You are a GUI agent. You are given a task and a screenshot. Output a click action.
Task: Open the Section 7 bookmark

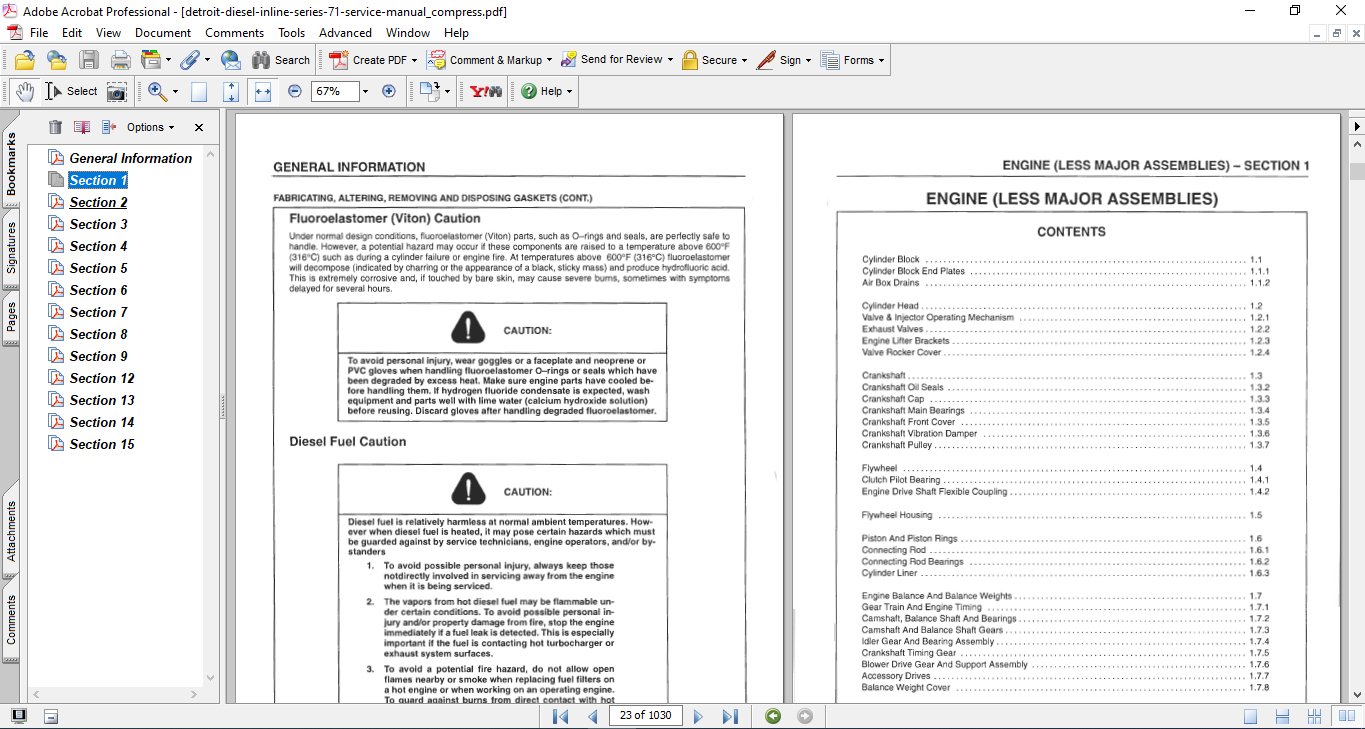[x=98, y=312]
